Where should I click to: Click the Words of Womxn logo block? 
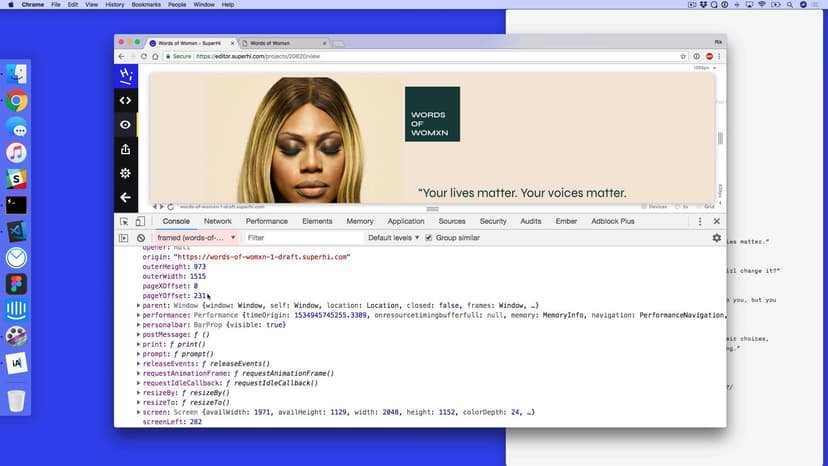click(x=432, y=114)
